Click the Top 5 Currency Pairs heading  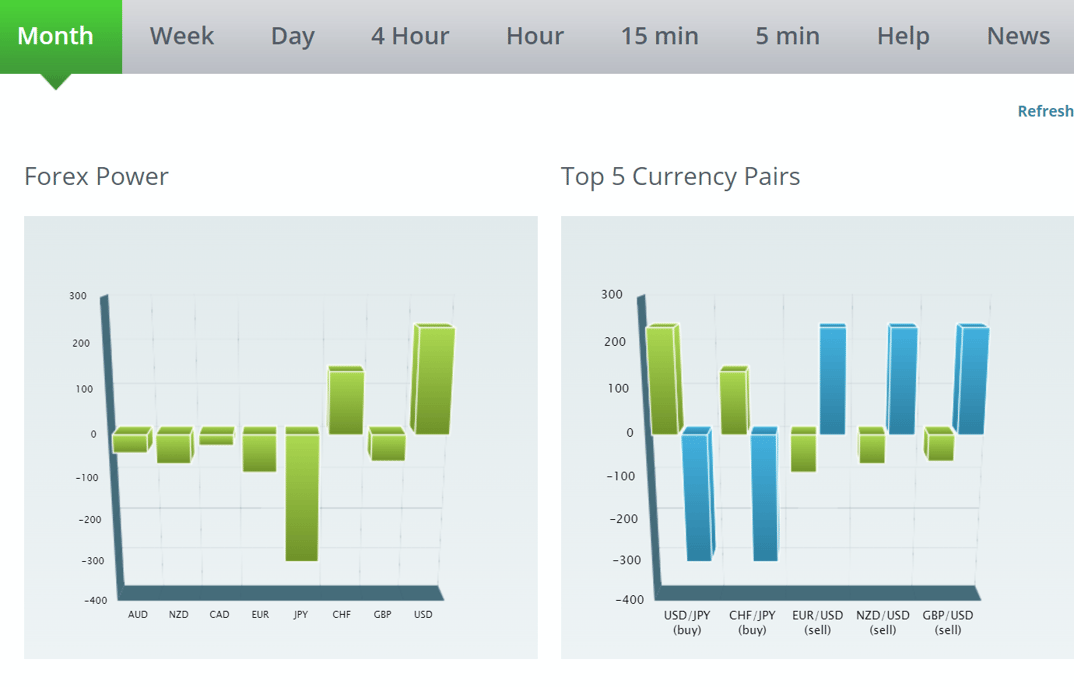pos(680,177)
